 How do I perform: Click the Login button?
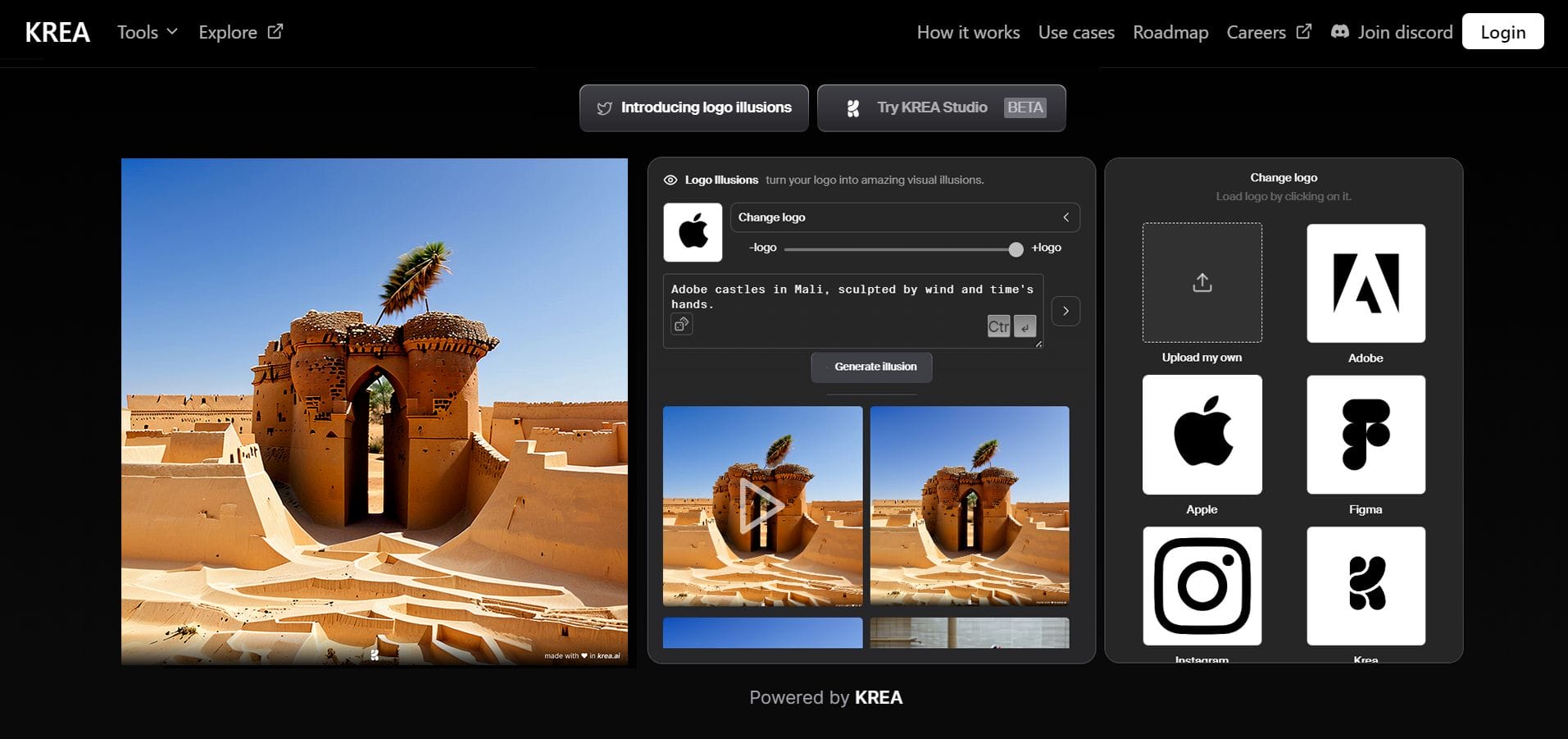click(x=1502, y=31)
